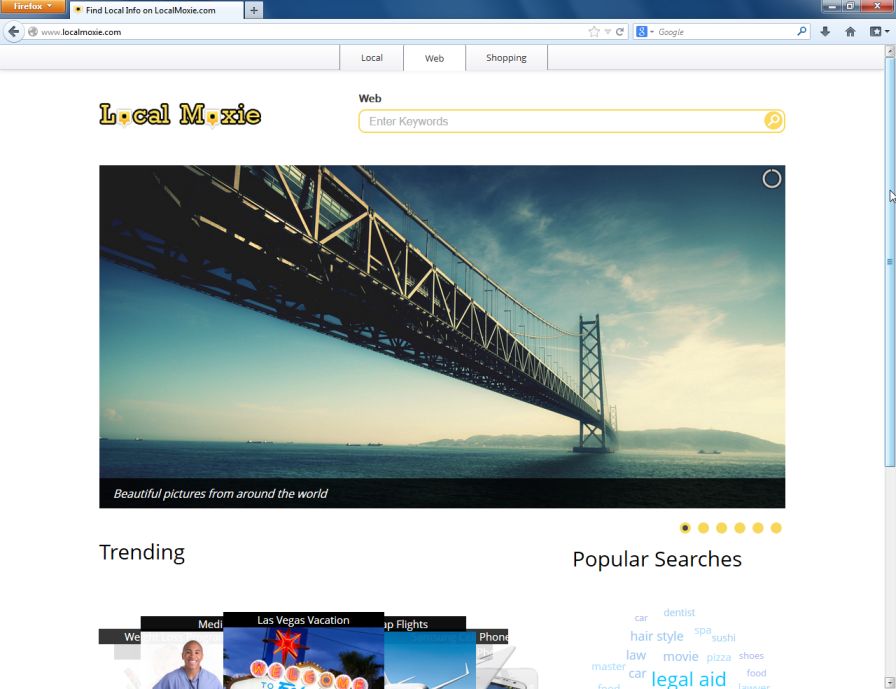The width and height of the screenshot is (896, 689).
Task: Click the 'dentist' popular search
Action: point(679,612)
